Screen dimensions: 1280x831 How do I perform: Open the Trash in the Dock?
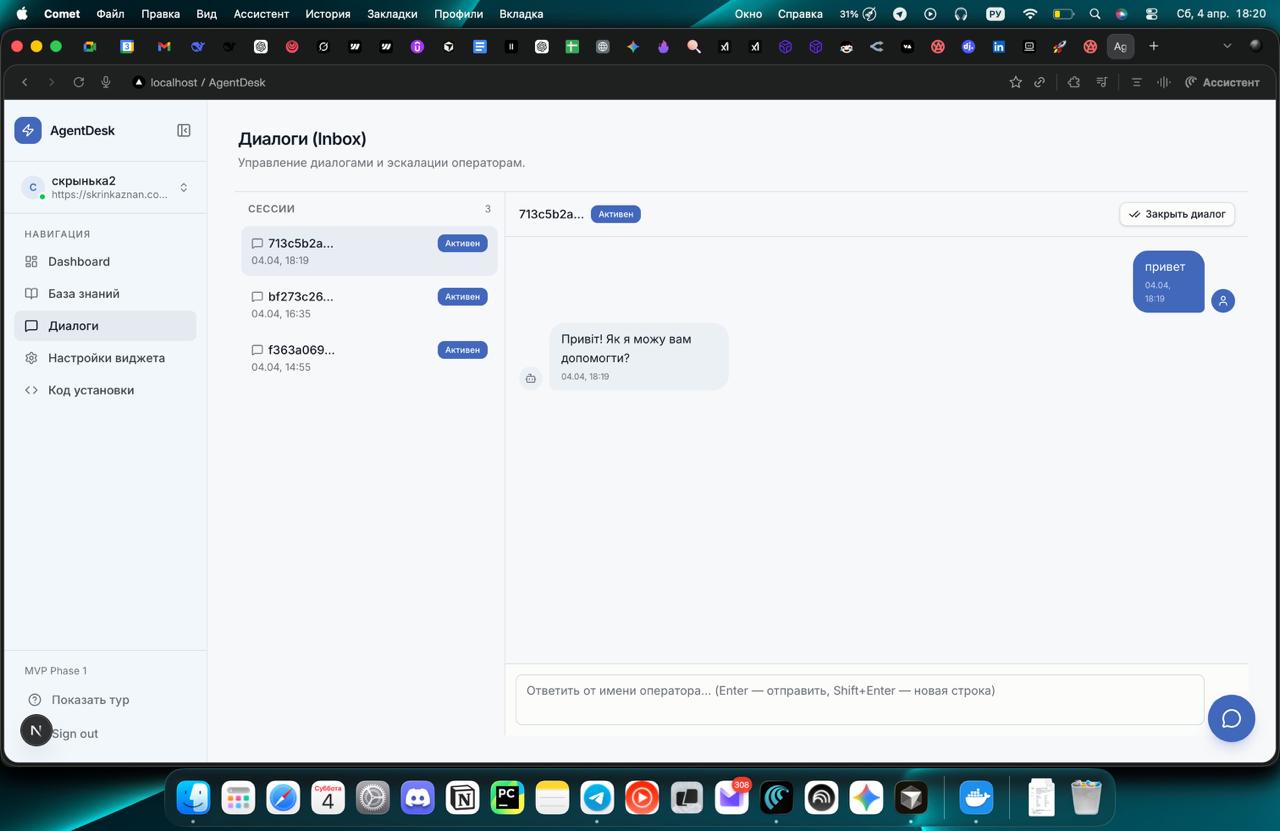(1086, 797)
